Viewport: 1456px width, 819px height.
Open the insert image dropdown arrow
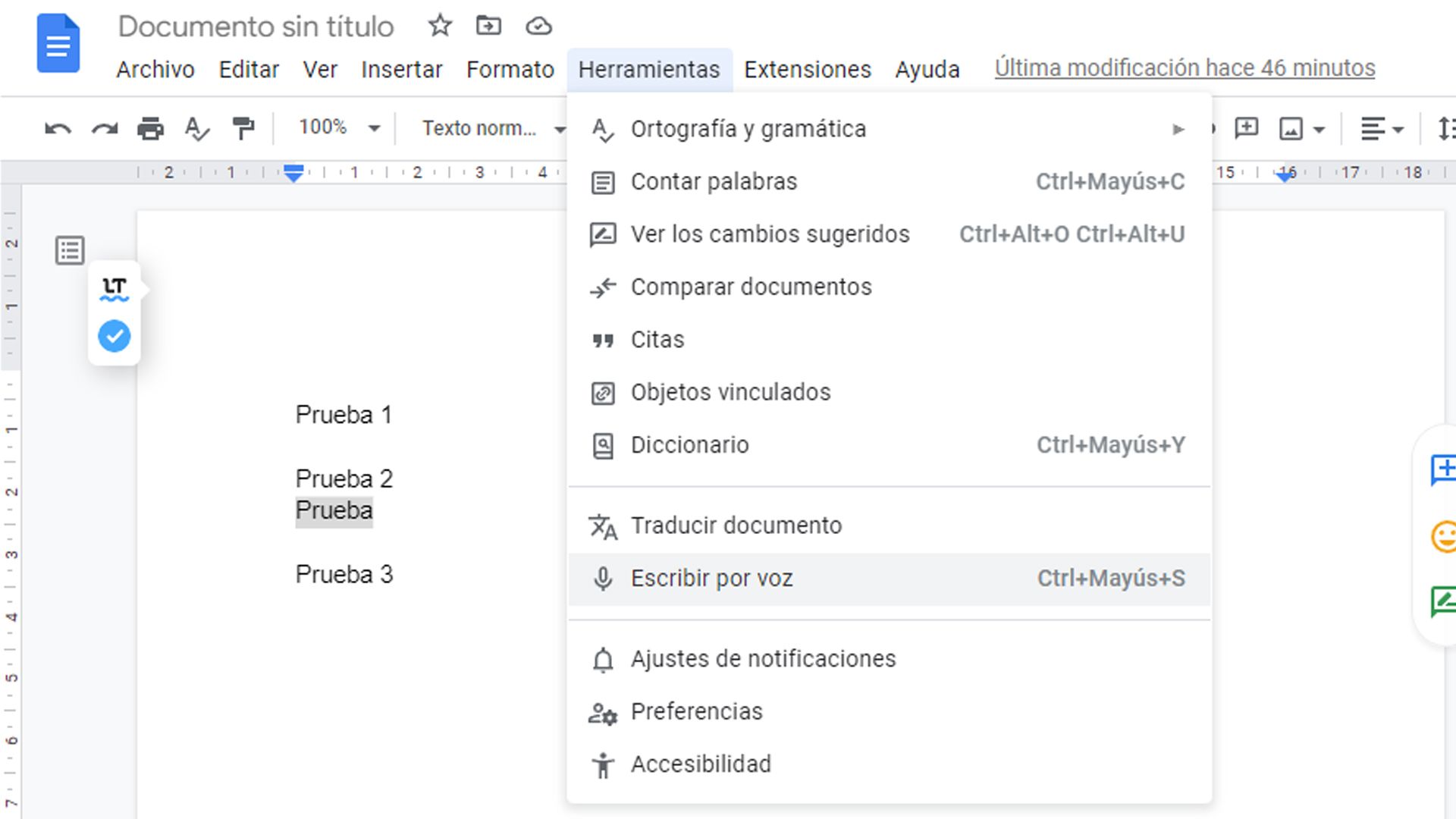tap(1317, 128)
